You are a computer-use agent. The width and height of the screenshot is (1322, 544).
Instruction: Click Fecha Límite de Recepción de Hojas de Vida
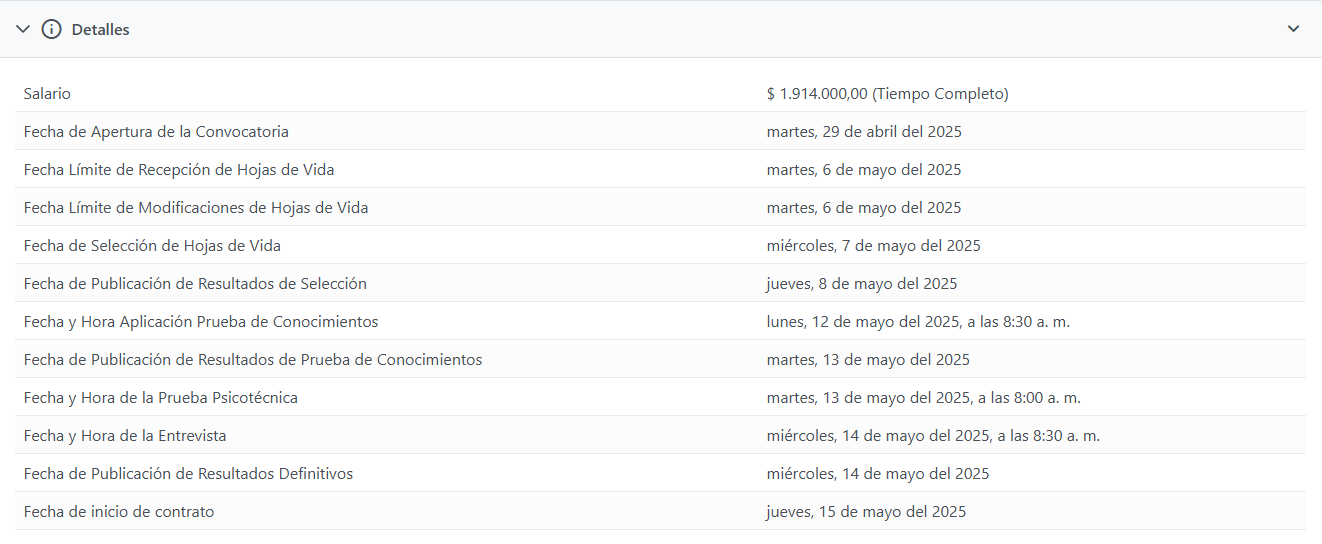tap(179, 170)
